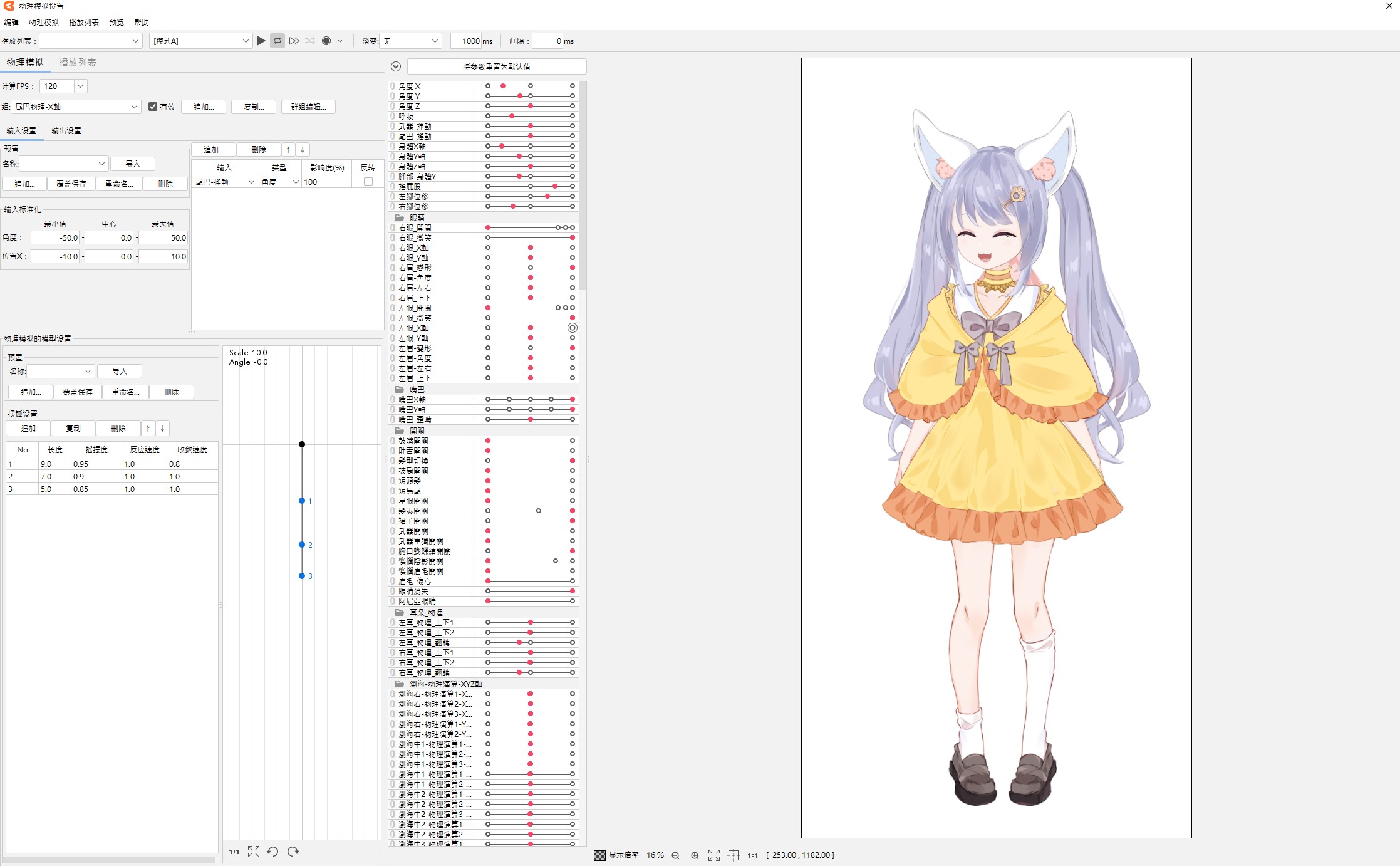The width and height of the screenshot is (1400, 866).
Task: Fit the pendulum view to the panel
Action: [x=254, y=852]
